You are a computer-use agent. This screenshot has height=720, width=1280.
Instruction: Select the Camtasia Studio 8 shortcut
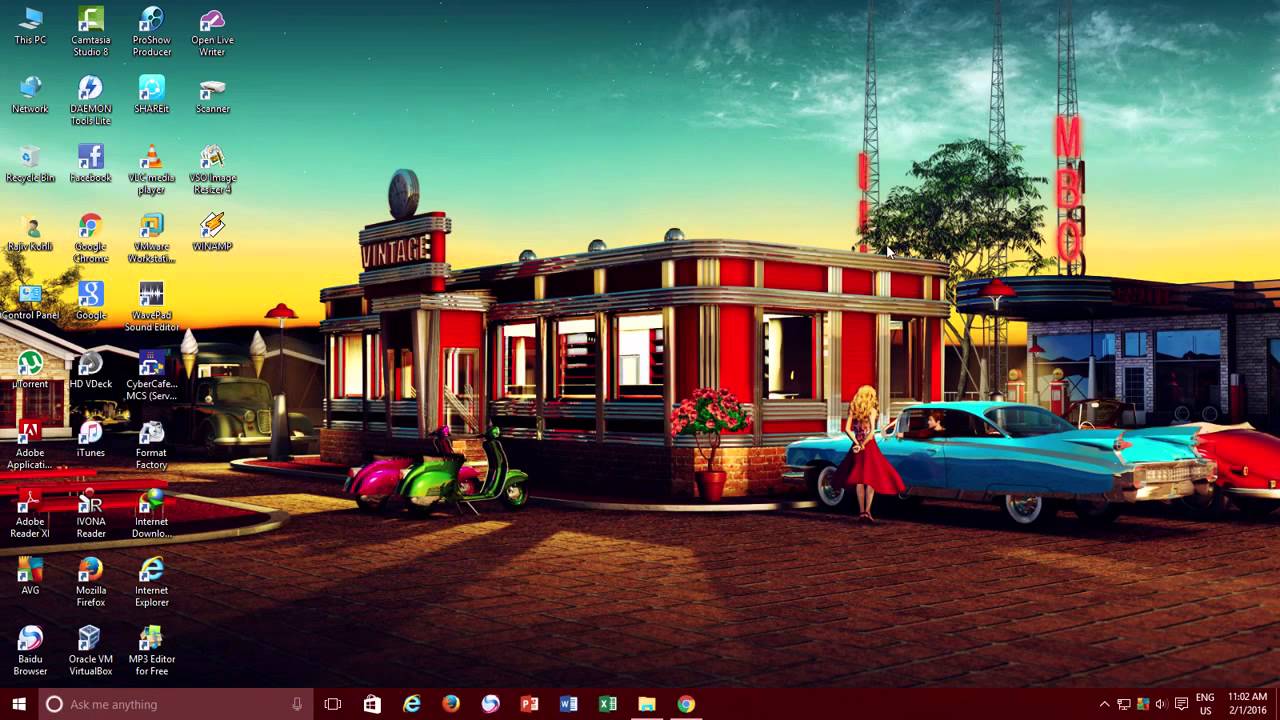click(91, 32)
